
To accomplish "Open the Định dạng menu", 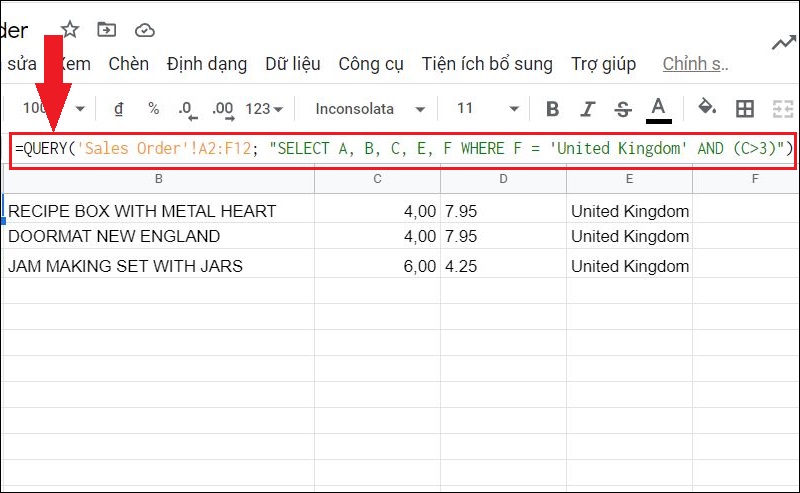I will (207, 64).
